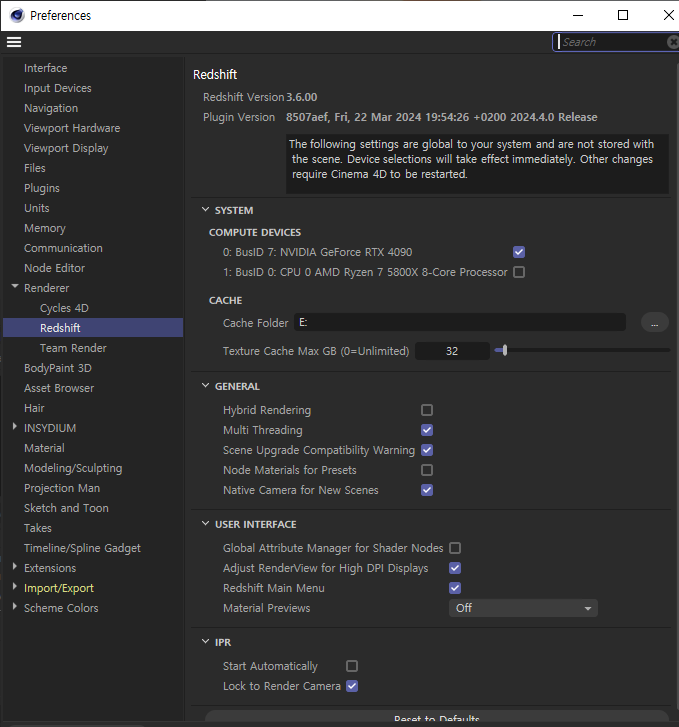The image size is (679, 727).
Task: Collapse the Renderer tree node
Action: [15, 287]
